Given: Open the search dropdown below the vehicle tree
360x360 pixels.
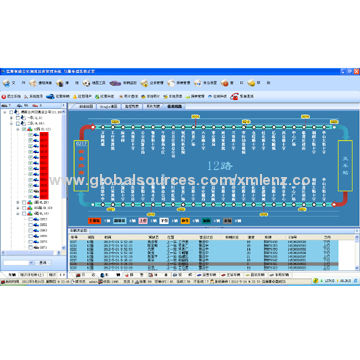Looking at the screenshot, I should pyautogui.click(x=32, y=263).
